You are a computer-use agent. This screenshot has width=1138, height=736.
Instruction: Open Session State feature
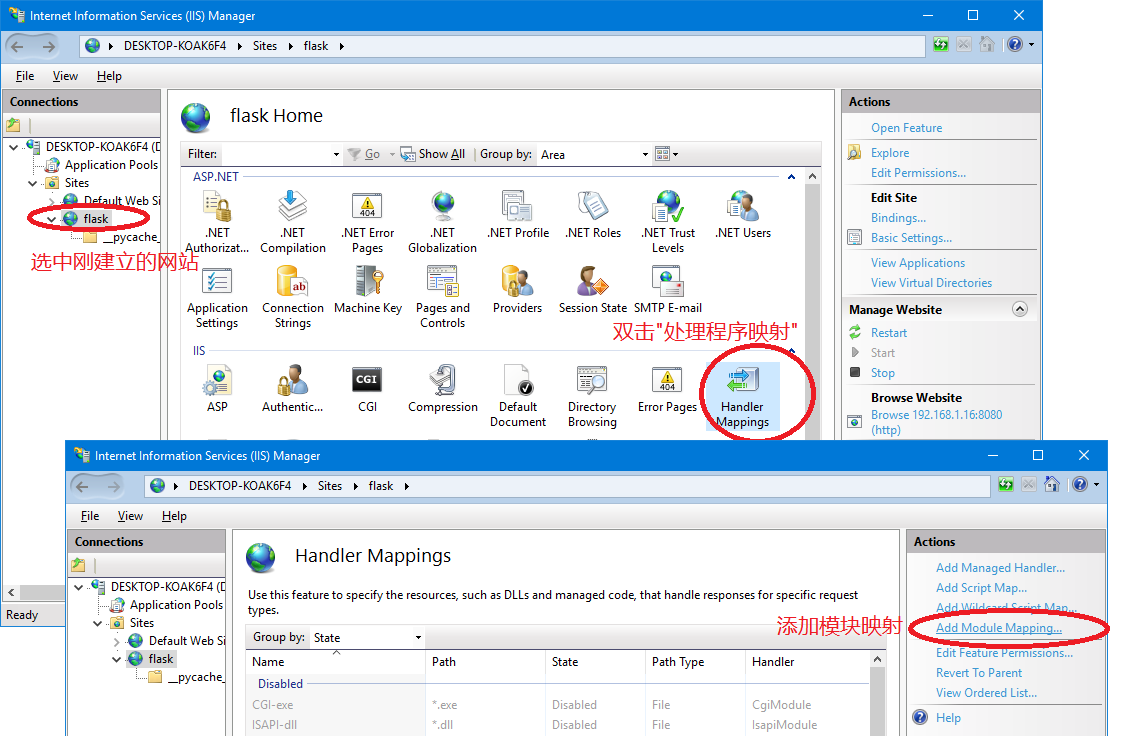coord(593,290)
